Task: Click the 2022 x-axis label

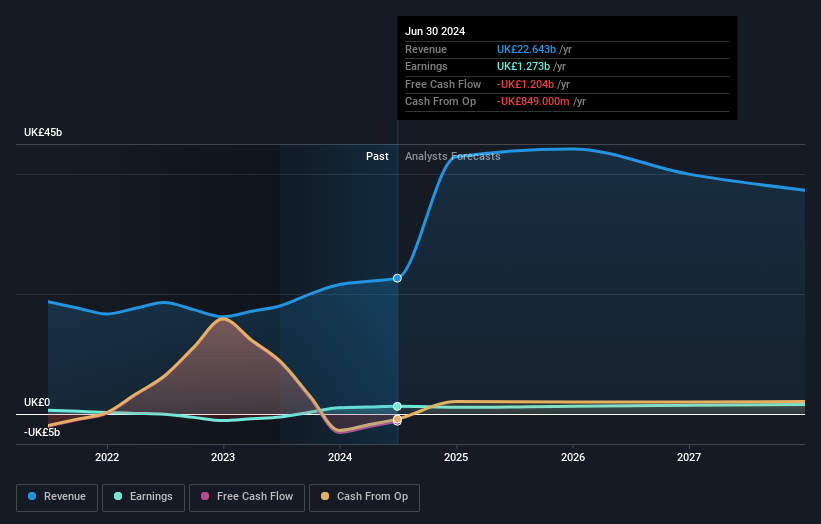Action: 107,458
